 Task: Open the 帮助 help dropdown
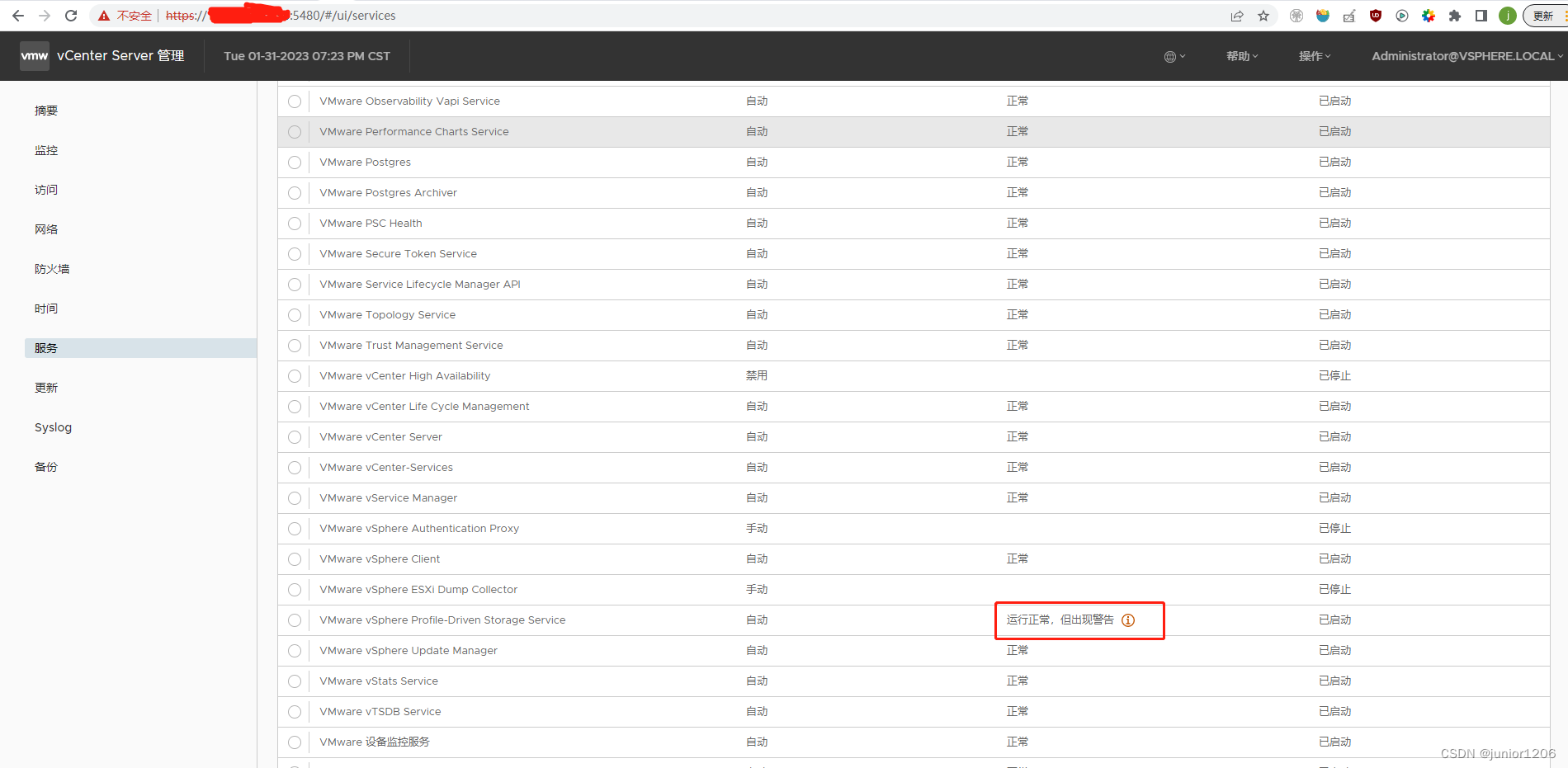[1242, 56]
